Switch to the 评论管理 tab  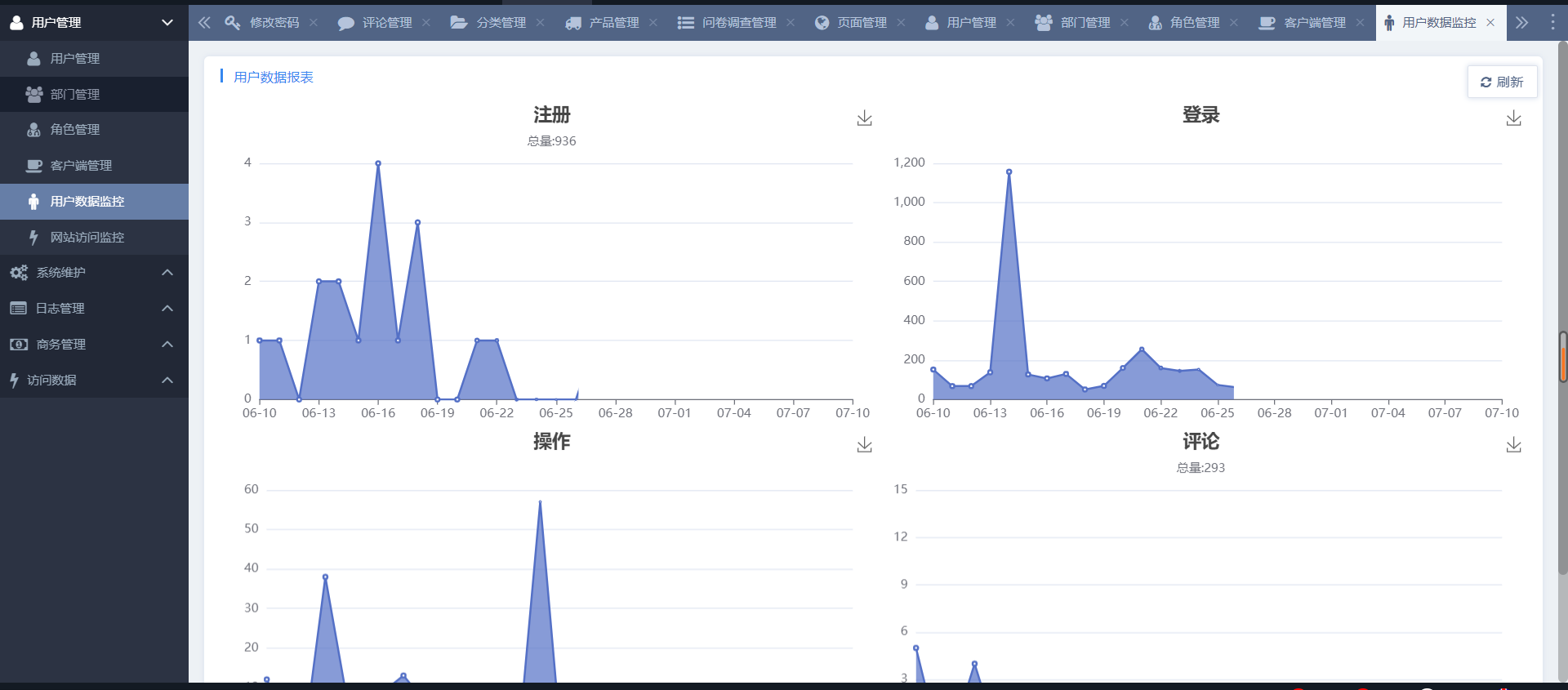376,23
